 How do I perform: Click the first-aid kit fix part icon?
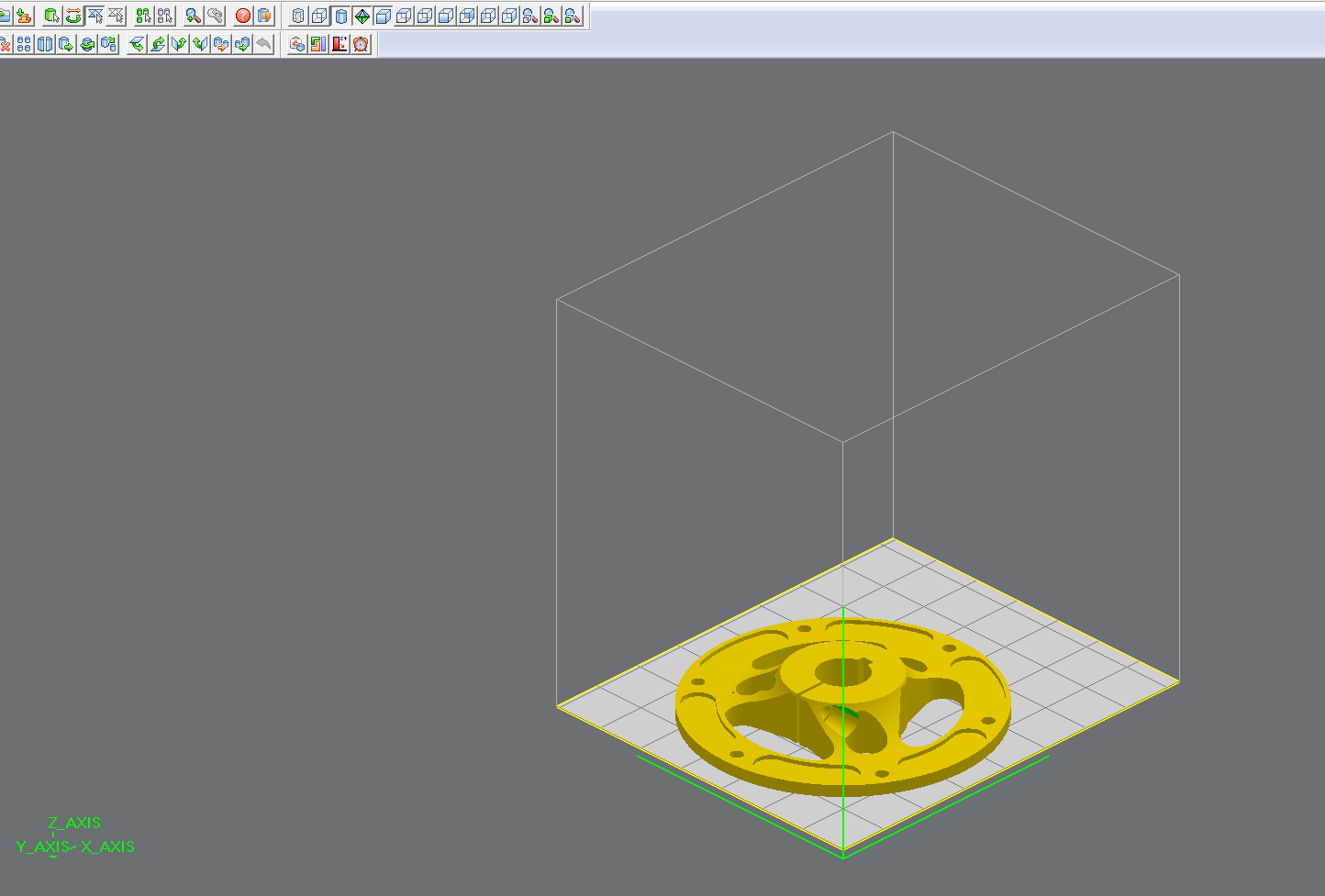pos(297,44)
